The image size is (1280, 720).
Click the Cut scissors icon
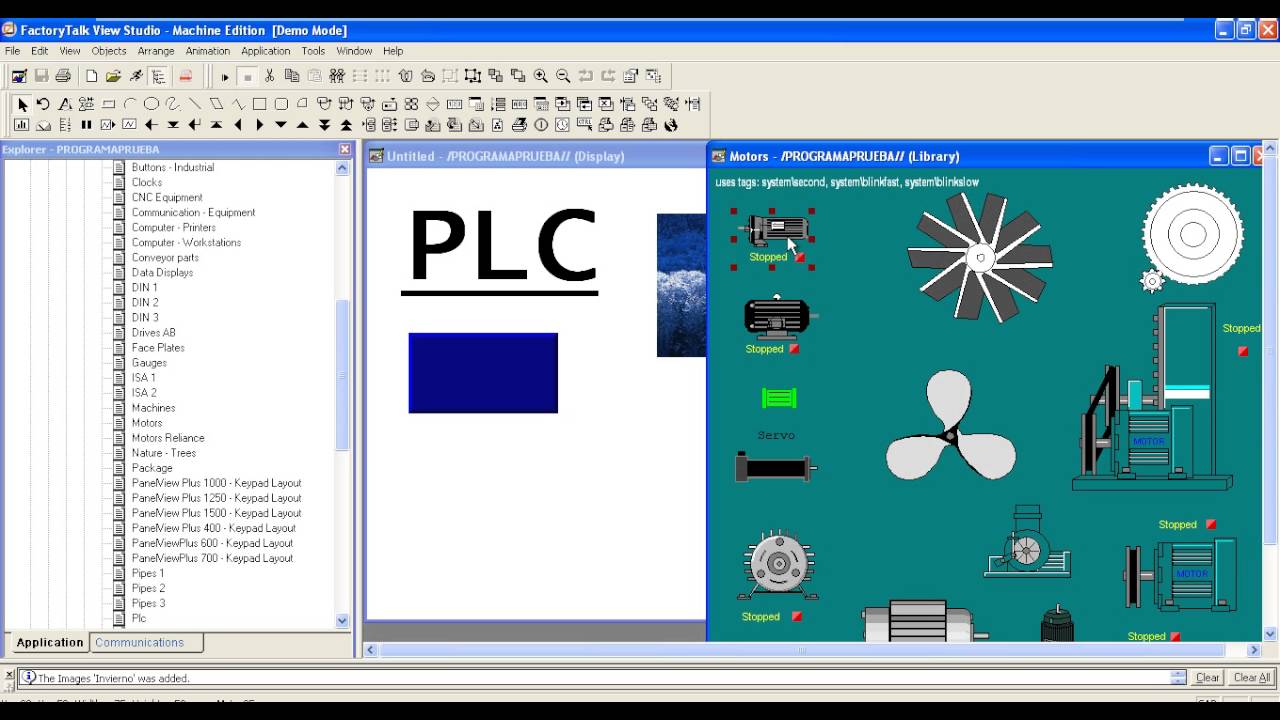(269, 76)
